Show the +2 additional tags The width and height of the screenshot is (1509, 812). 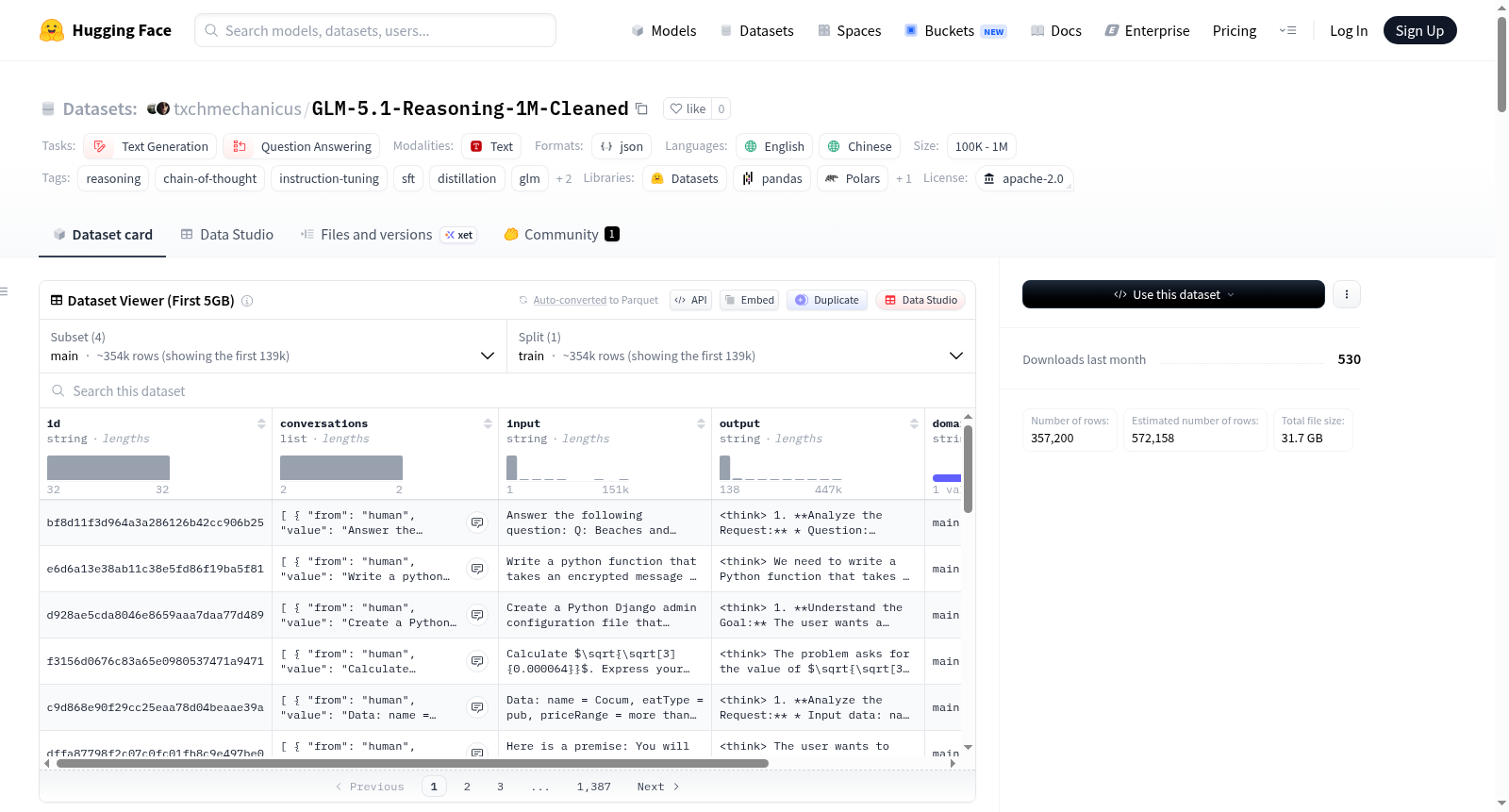click(x=564, y=178)
